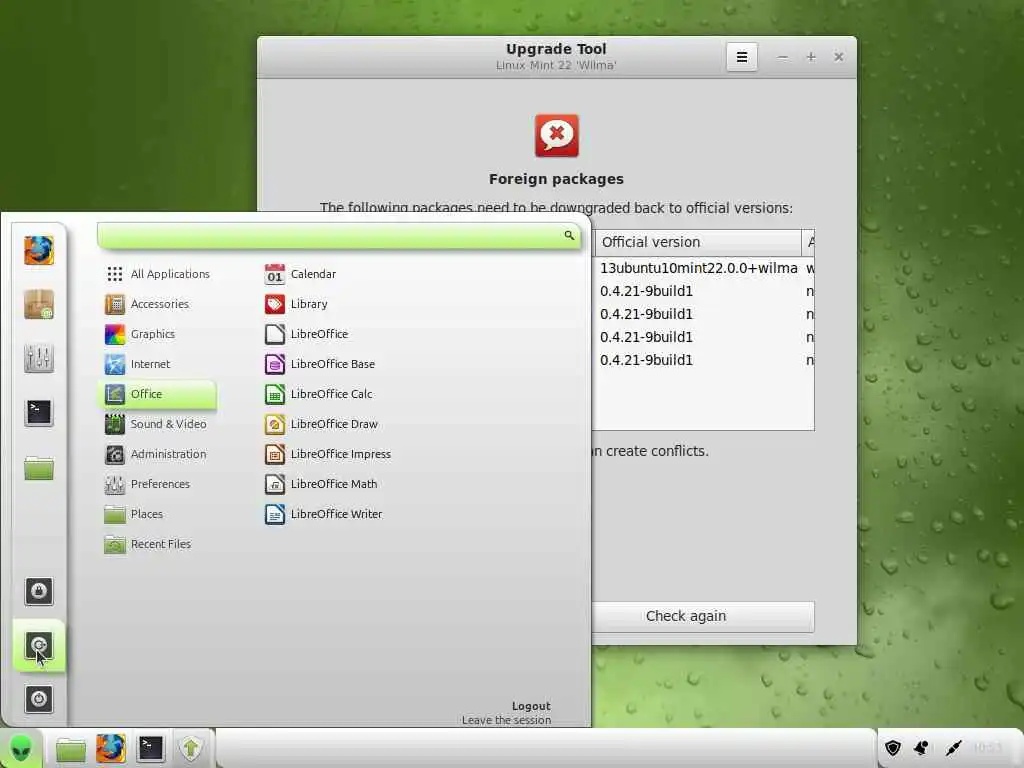Open Software Manager package icon in favorites
The height and width of the screenshot is (768, 1024).
tap(39, 305)
